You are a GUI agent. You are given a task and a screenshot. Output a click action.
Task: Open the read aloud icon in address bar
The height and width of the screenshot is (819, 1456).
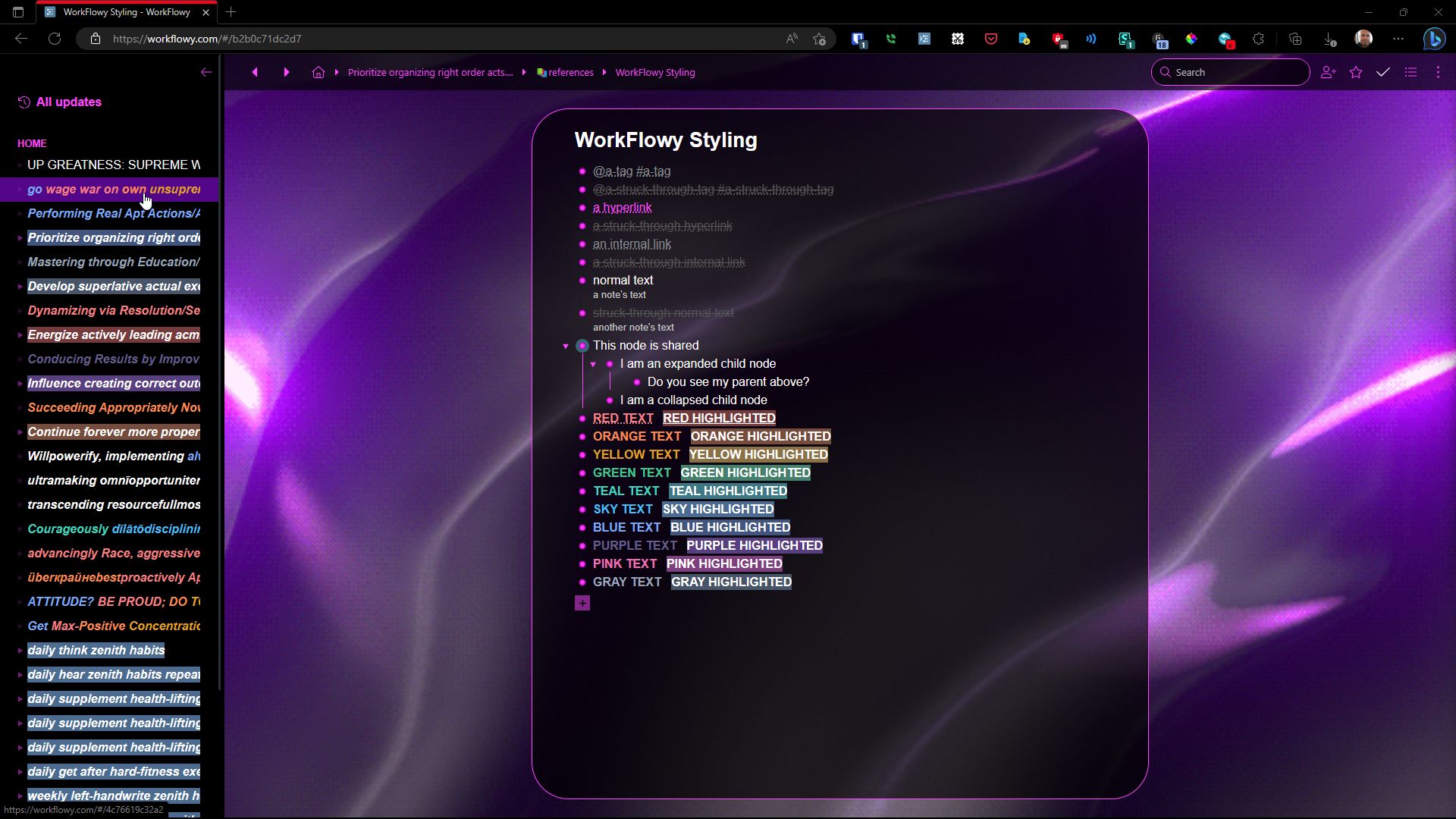(792, 39)
